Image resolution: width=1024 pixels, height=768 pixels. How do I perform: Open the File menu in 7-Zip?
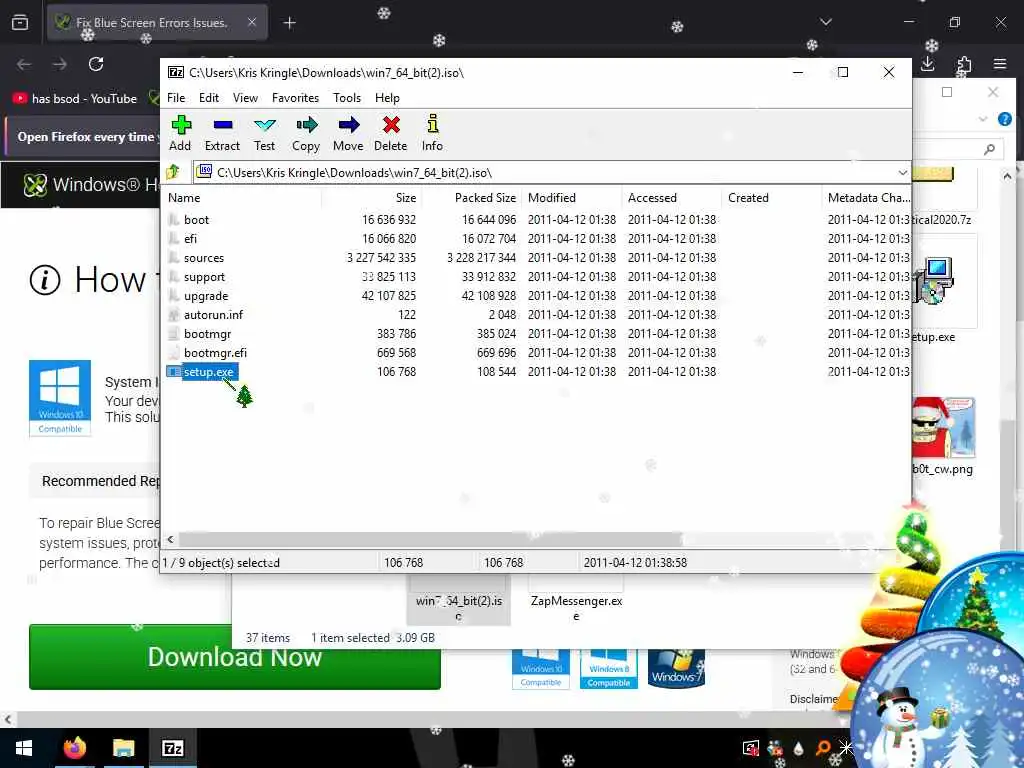coord(176,98)
